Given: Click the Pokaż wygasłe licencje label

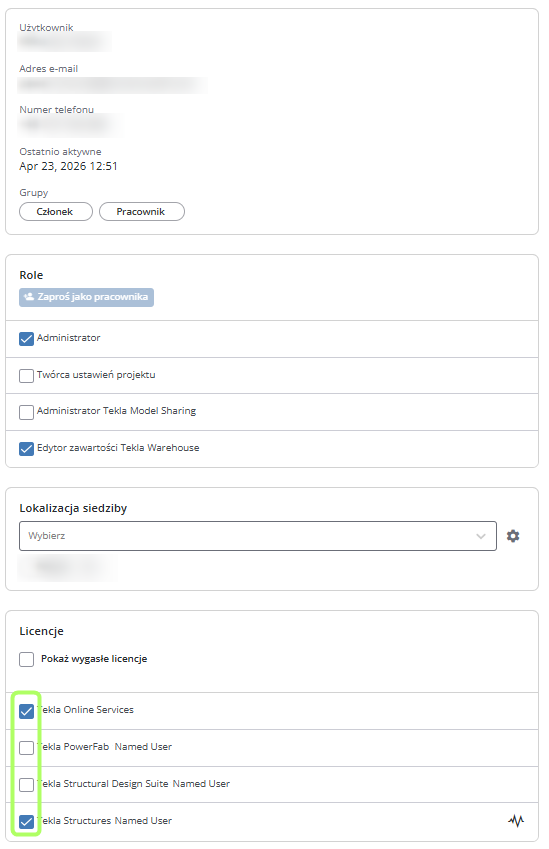Looking at the screenshot, I should (94, 659).
